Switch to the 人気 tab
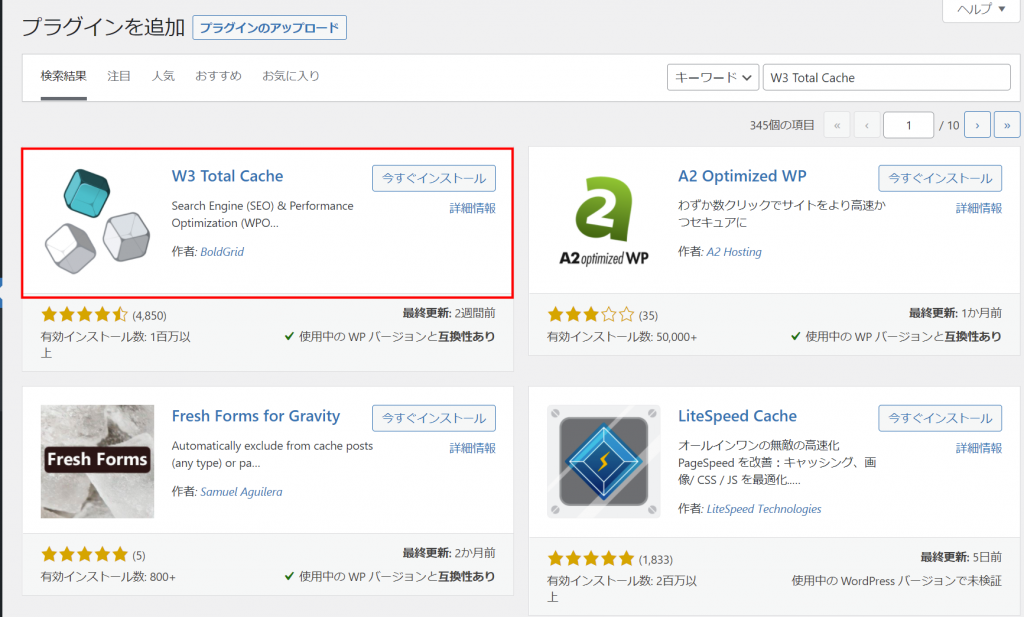This screenshot has width=1024, height=617. (163, 76)
